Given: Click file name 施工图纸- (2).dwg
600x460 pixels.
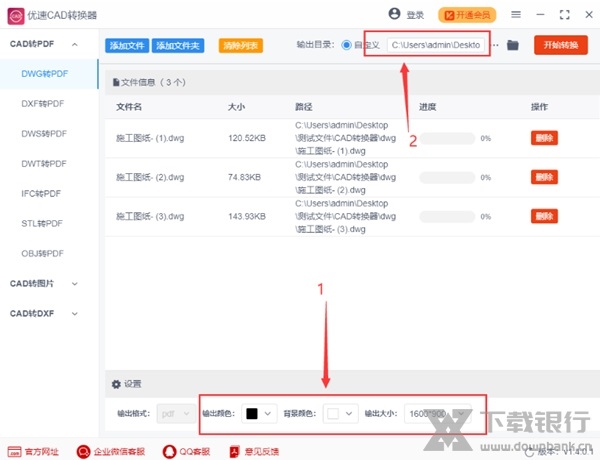Looking at the screenshot, I should point(150,177).
